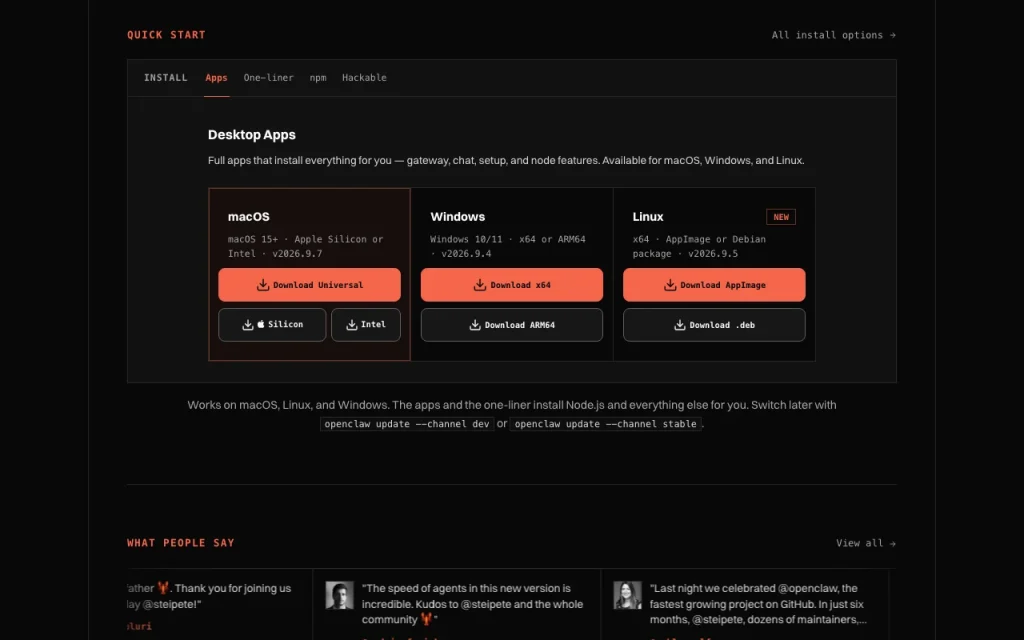
Task: Click the Desktop Apps heading
Action: click(x=251, y=135)
